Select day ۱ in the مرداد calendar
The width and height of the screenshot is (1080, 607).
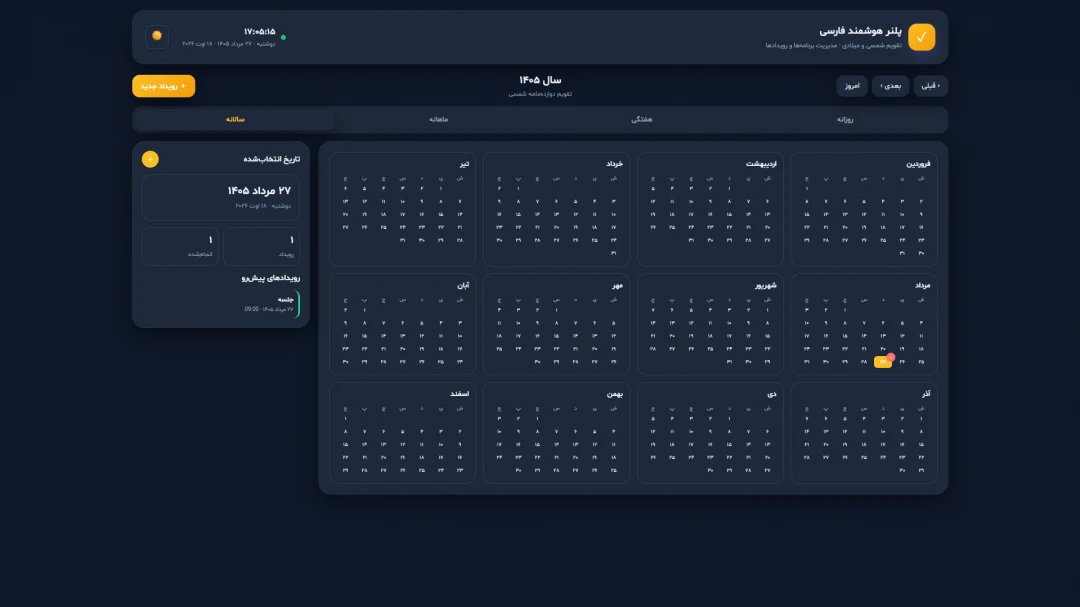point(845,310)
